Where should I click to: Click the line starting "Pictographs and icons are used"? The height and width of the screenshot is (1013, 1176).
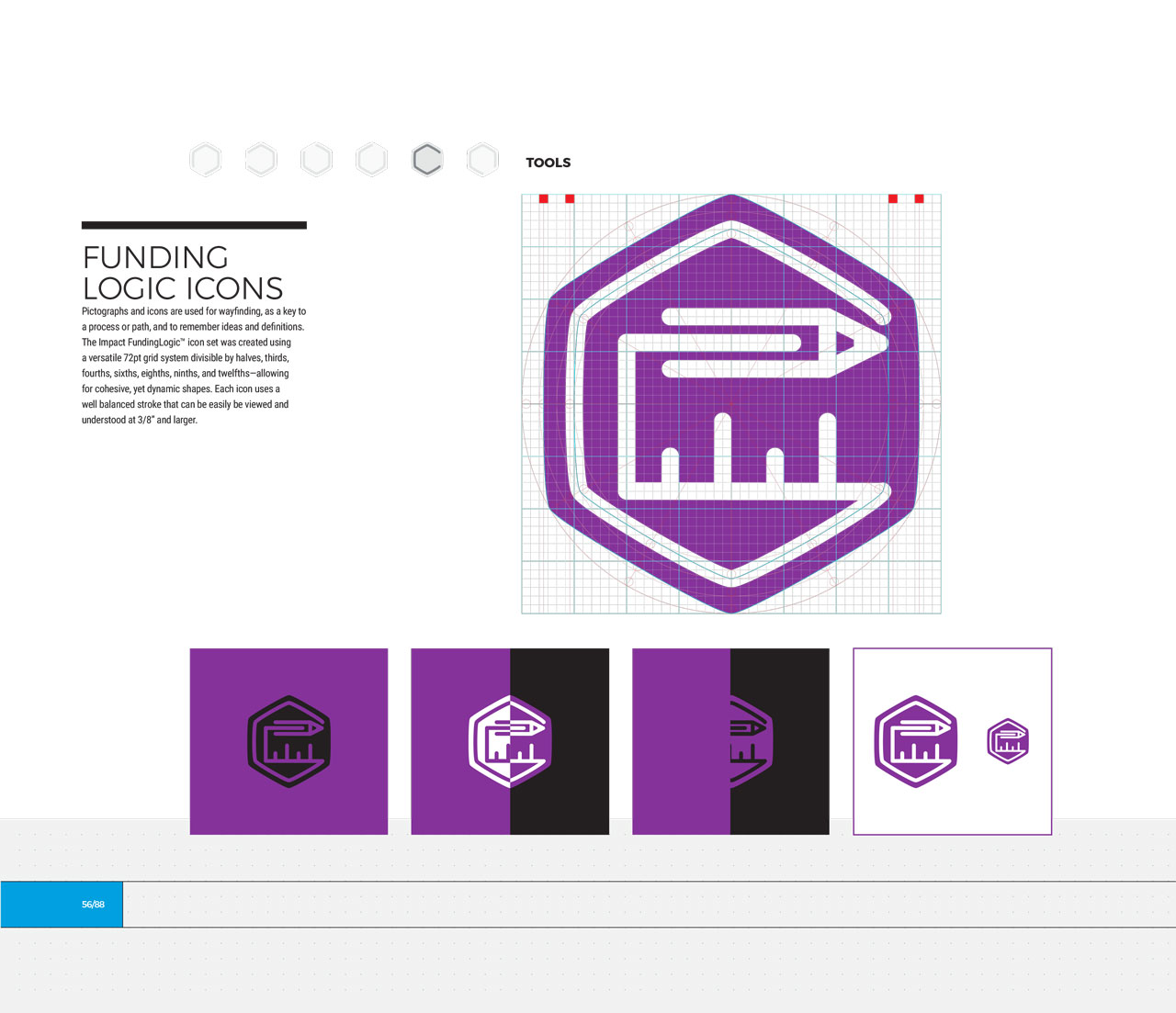(194, 311)
